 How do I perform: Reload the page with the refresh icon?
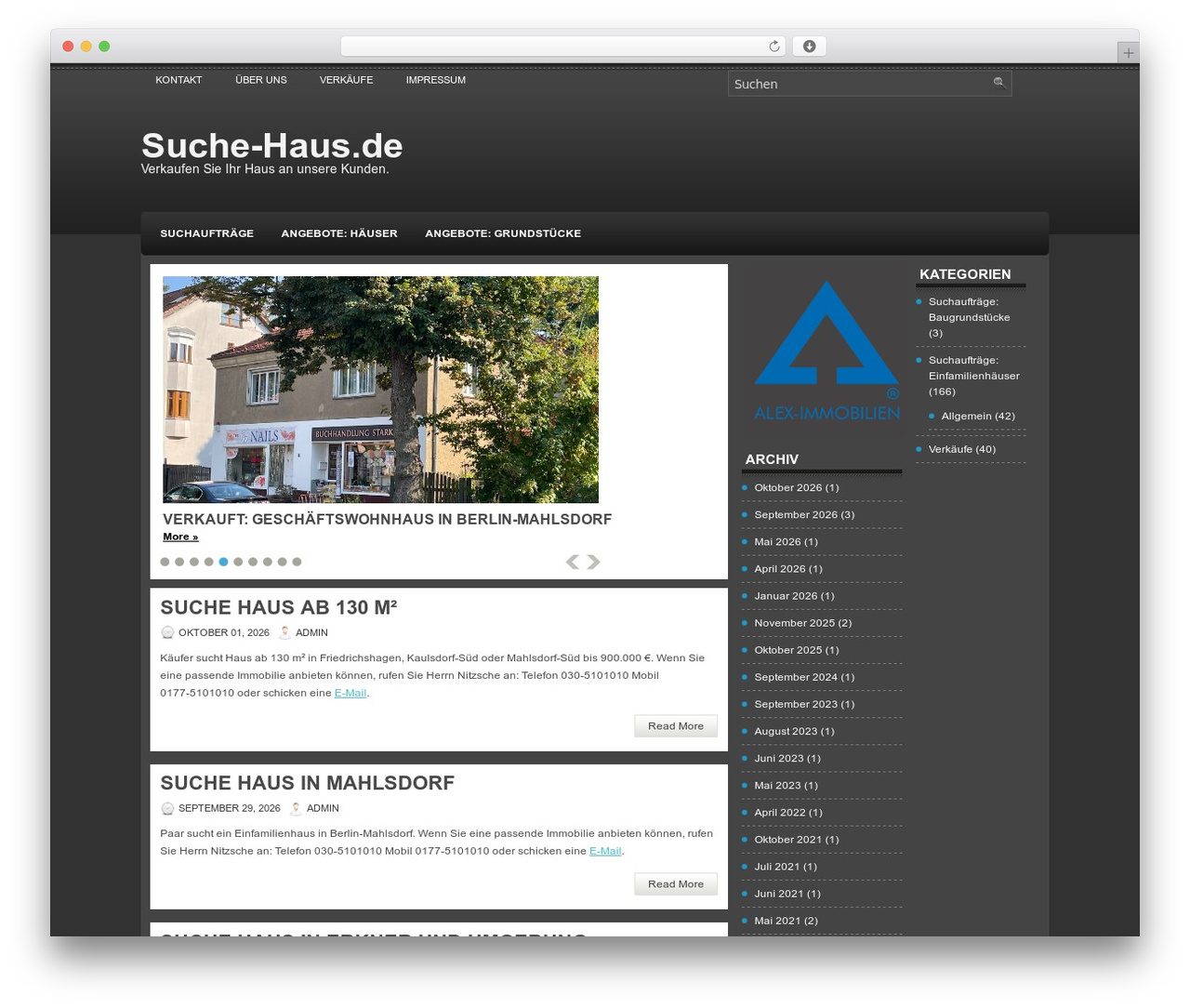pyautogui.click(x=774, y=46)
